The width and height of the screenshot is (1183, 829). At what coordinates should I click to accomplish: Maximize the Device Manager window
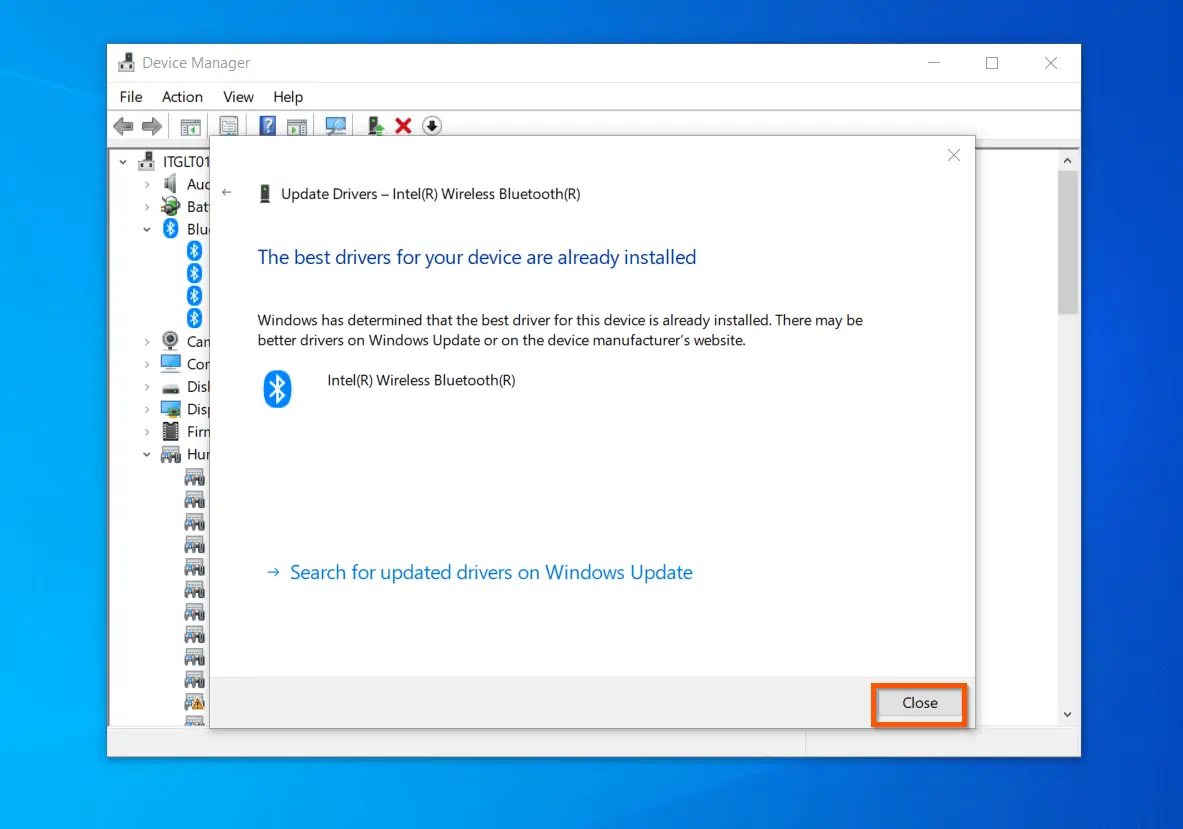pyautogui.click(x=992, y=63)
